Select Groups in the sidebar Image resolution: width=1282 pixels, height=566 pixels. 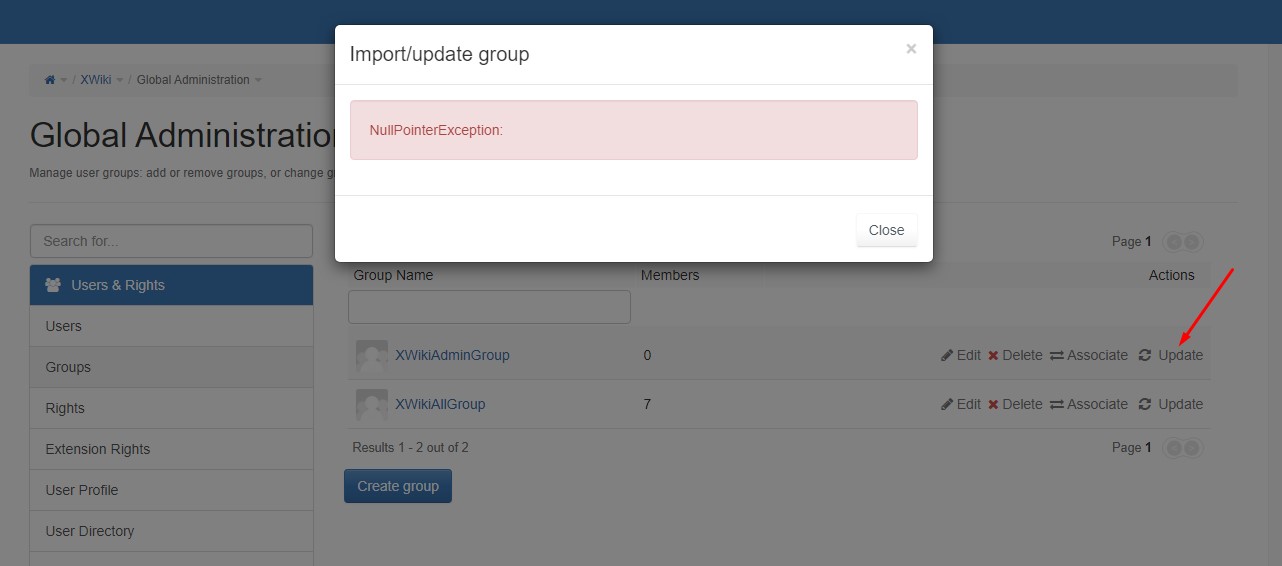point(171,367)
